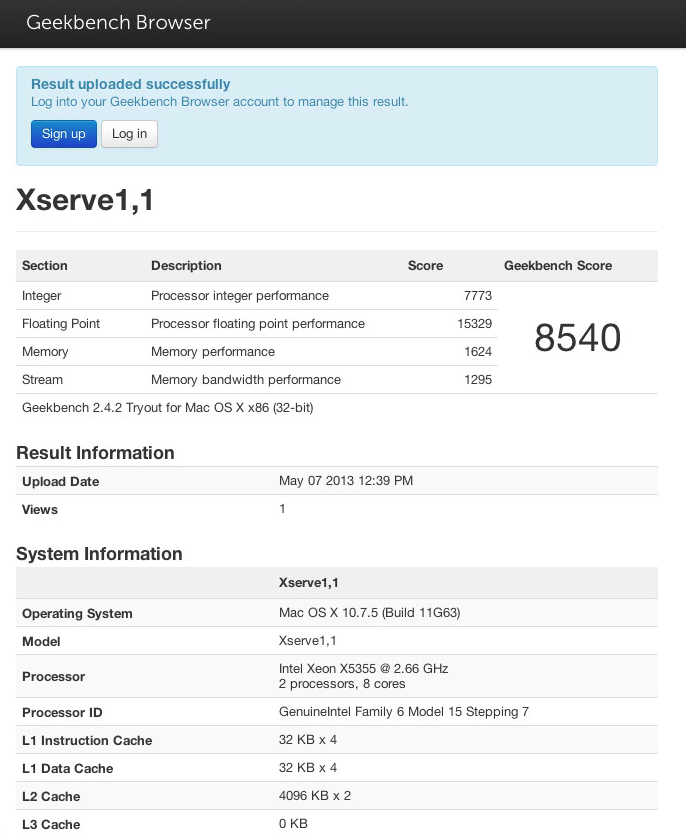Click the Score column header

425,266
